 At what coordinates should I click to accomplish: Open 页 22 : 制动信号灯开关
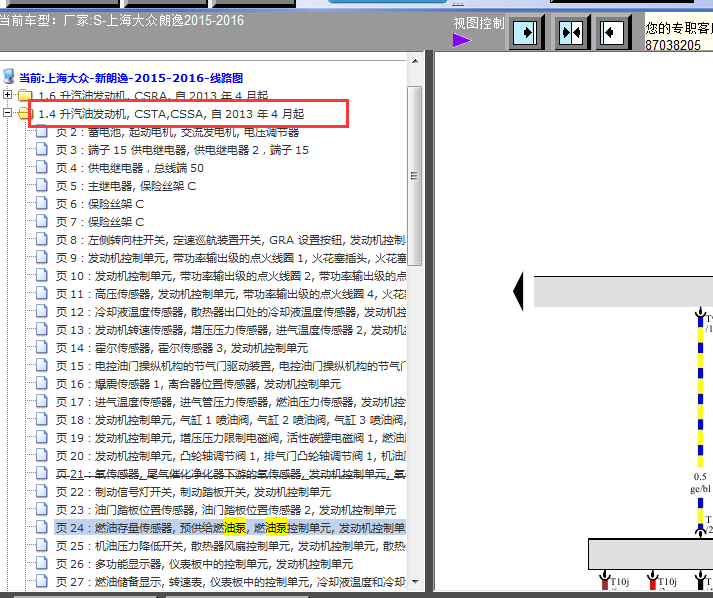coord(193,492)
